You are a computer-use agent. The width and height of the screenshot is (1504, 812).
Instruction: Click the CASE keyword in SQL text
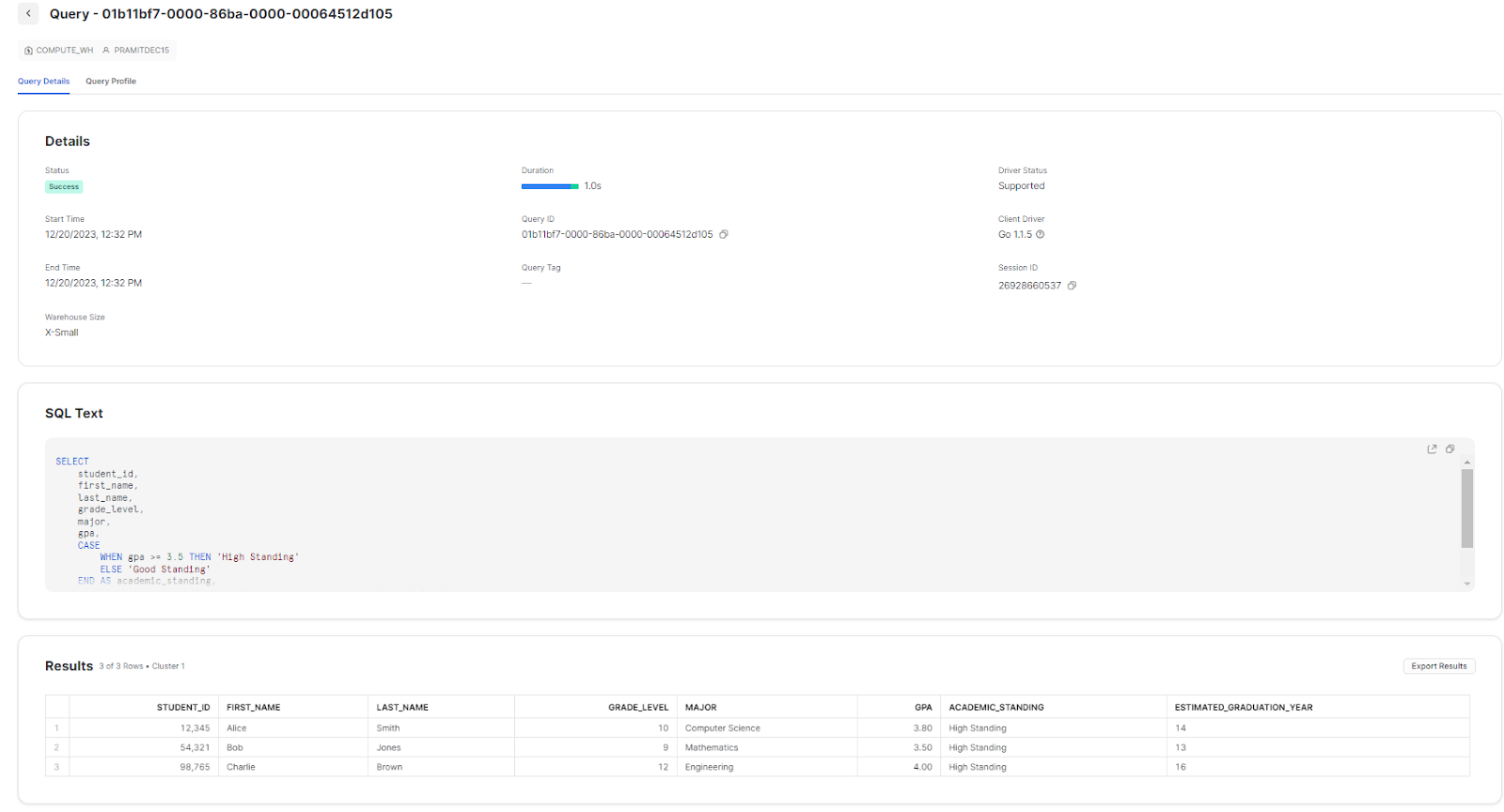pyautogui.click(x=88, y=545)
